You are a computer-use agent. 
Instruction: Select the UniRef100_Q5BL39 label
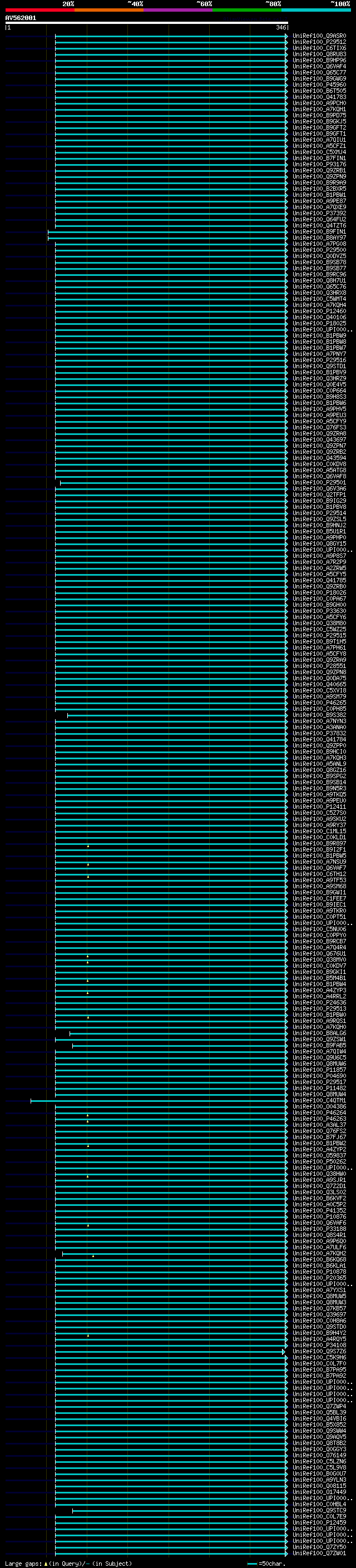pos(319,1413)
